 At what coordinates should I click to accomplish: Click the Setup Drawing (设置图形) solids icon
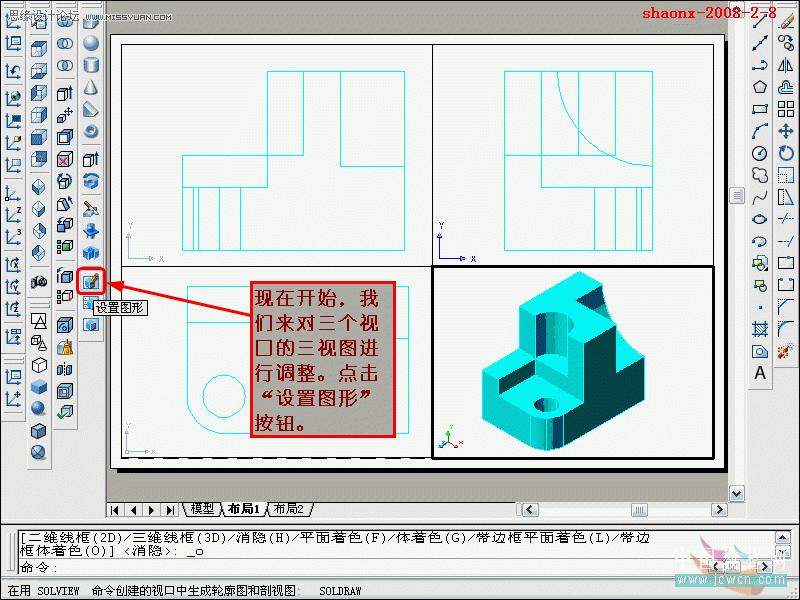pos(91,282)
